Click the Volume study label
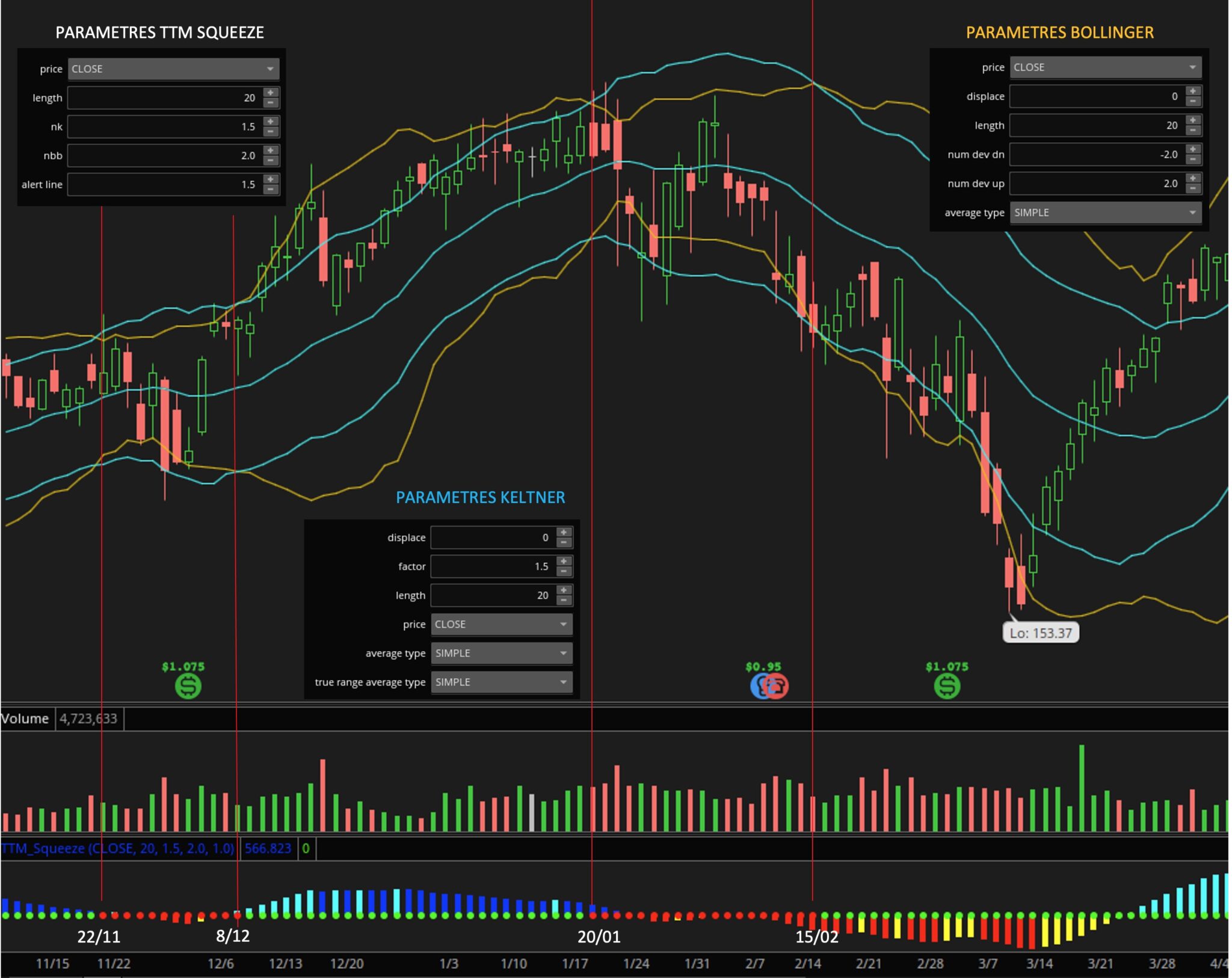This screenshot has height=978, width=1232. (25, 719)
